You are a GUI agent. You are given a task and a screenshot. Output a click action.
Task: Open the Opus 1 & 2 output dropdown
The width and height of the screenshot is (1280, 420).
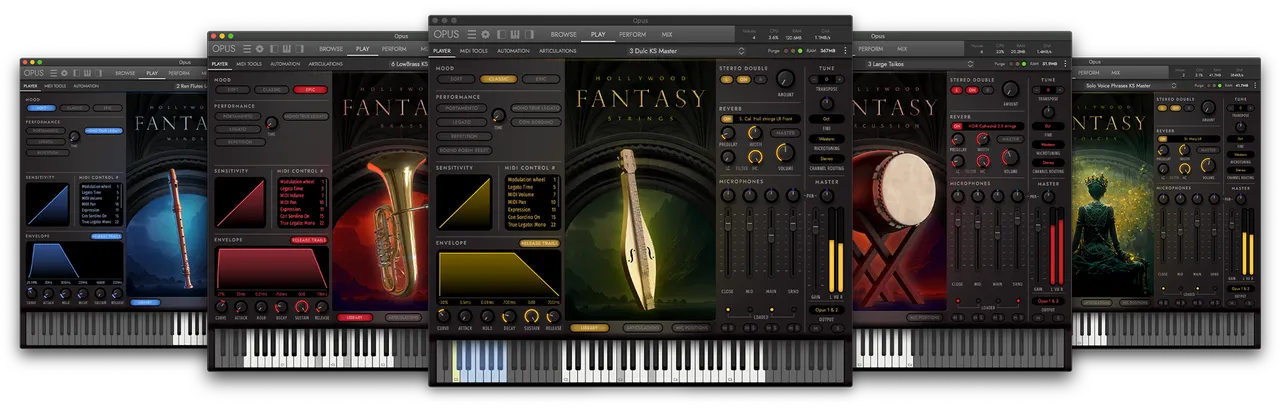tap(826, 310)
